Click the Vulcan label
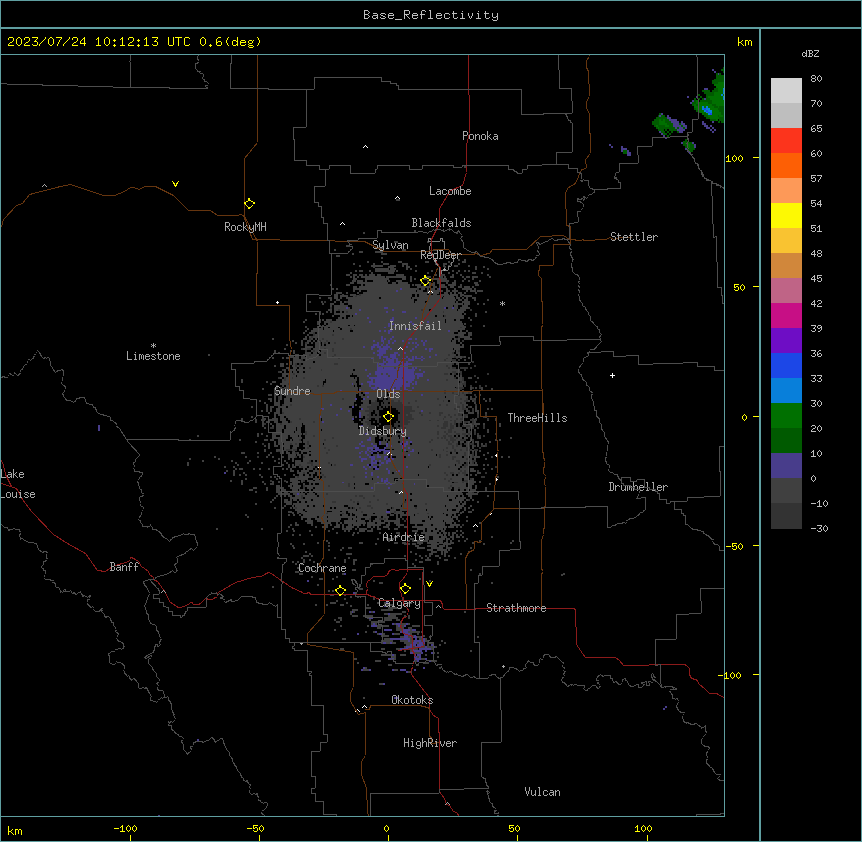The image size is (862, 842). (x=542, y=792)
